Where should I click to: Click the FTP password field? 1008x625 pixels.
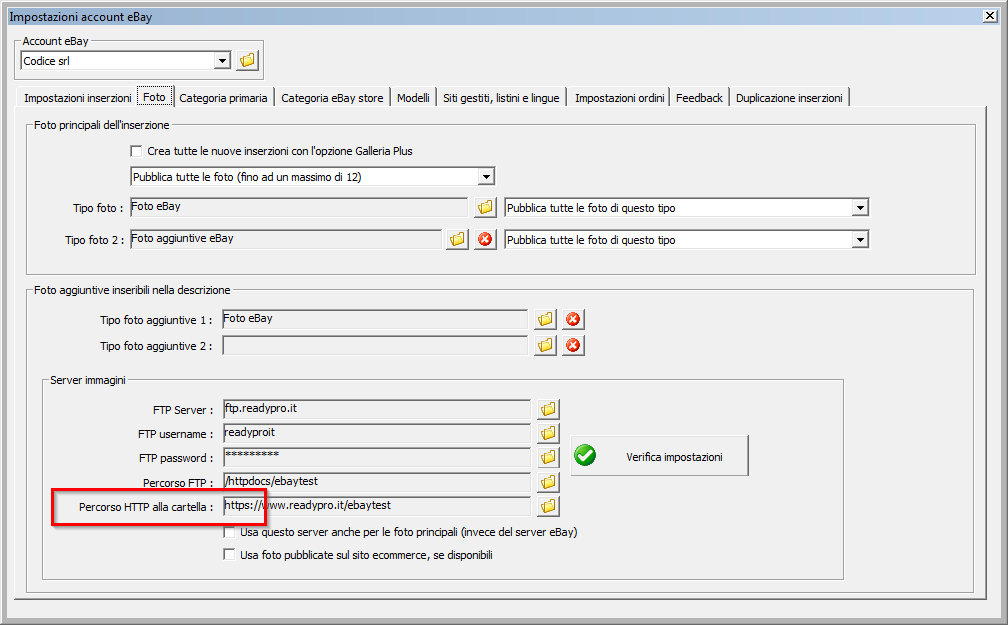(x=377, y=457)
